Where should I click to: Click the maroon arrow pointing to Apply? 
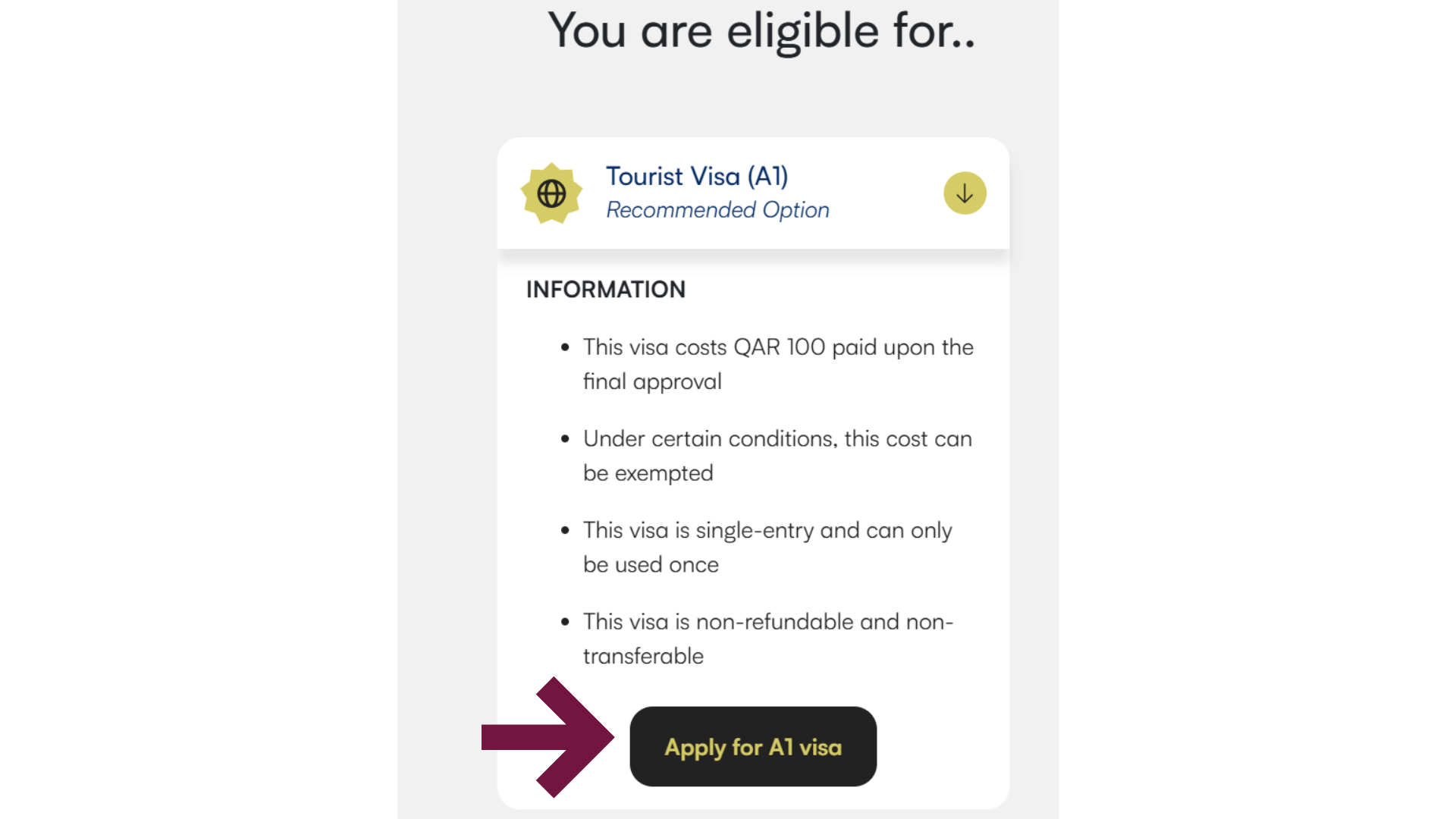coord(548,737)
